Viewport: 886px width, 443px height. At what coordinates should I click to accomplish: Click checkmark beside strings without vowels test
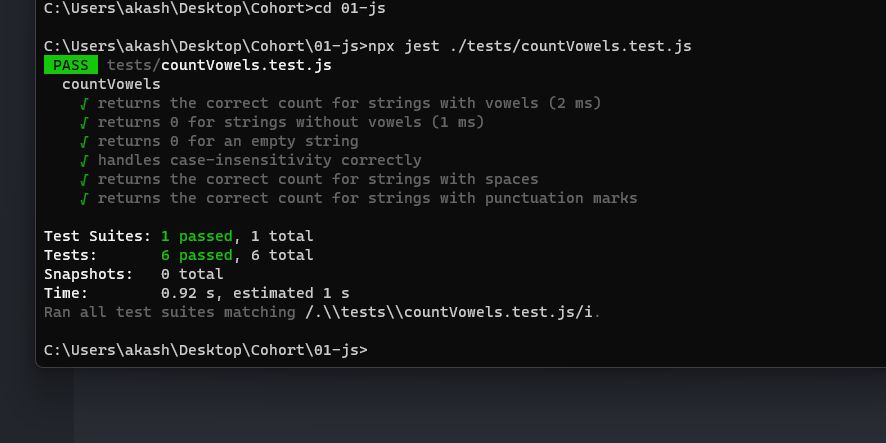[x=84, y=123]
